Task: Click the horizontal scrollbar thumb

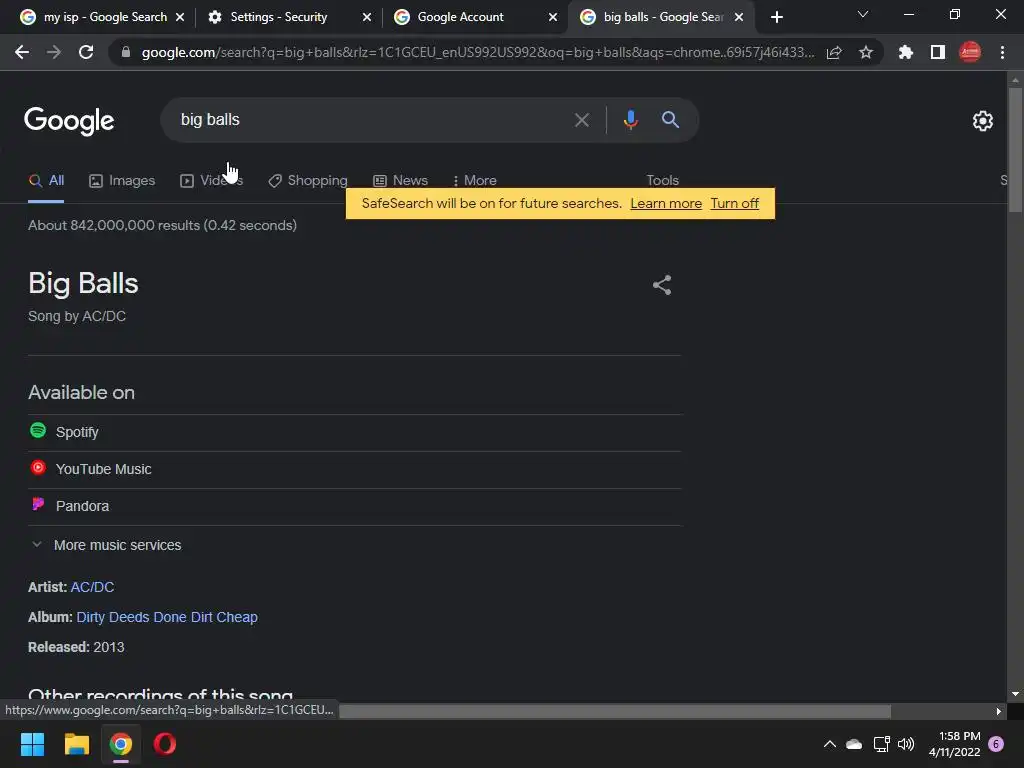Action: click(615, 711)
